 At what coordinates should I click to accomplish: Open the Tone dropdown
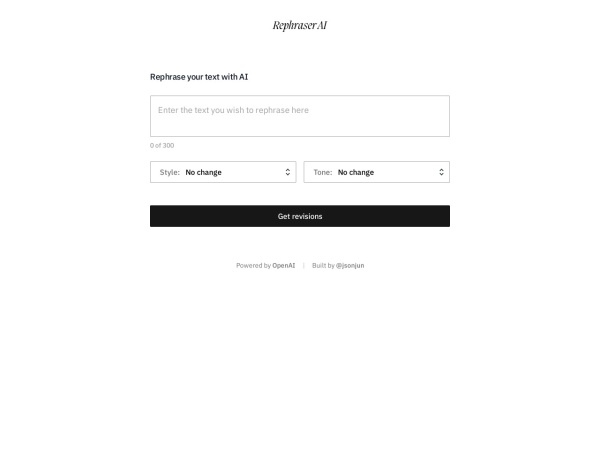tap(376, 172)
